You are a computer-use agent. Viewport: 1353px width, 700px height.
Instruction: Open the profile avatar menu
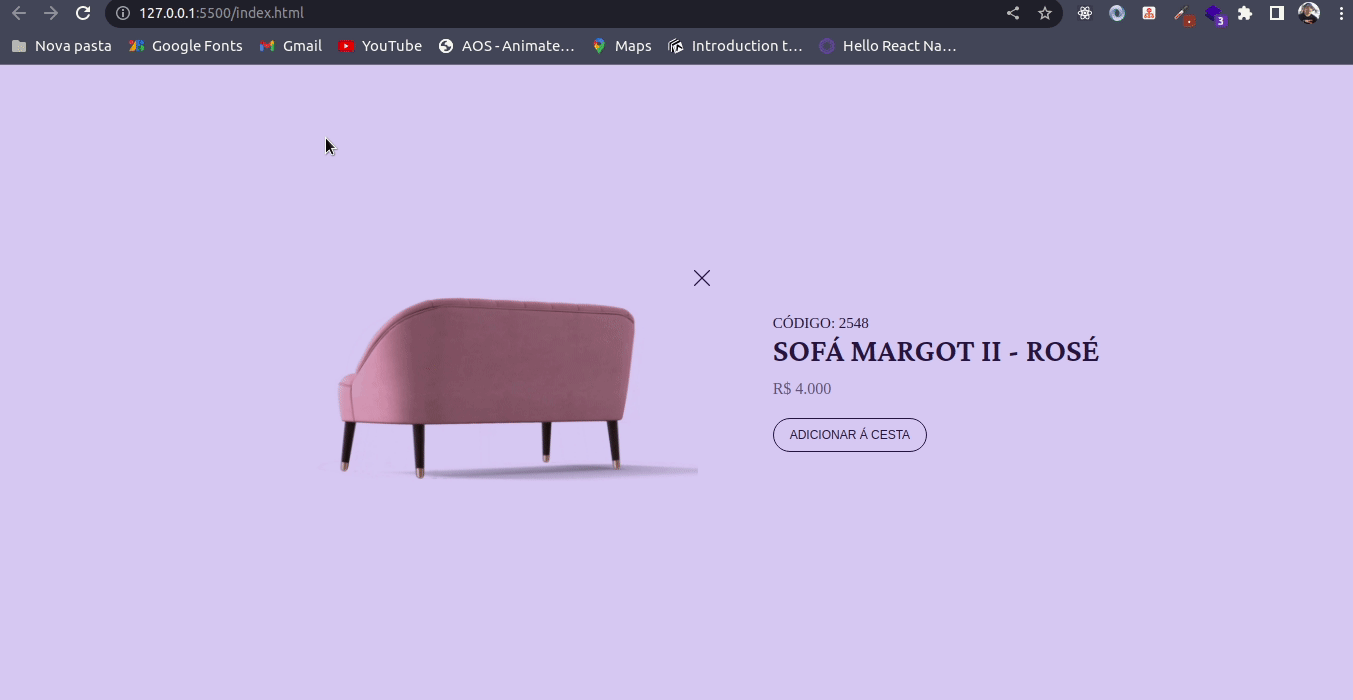pos(1309,13)
